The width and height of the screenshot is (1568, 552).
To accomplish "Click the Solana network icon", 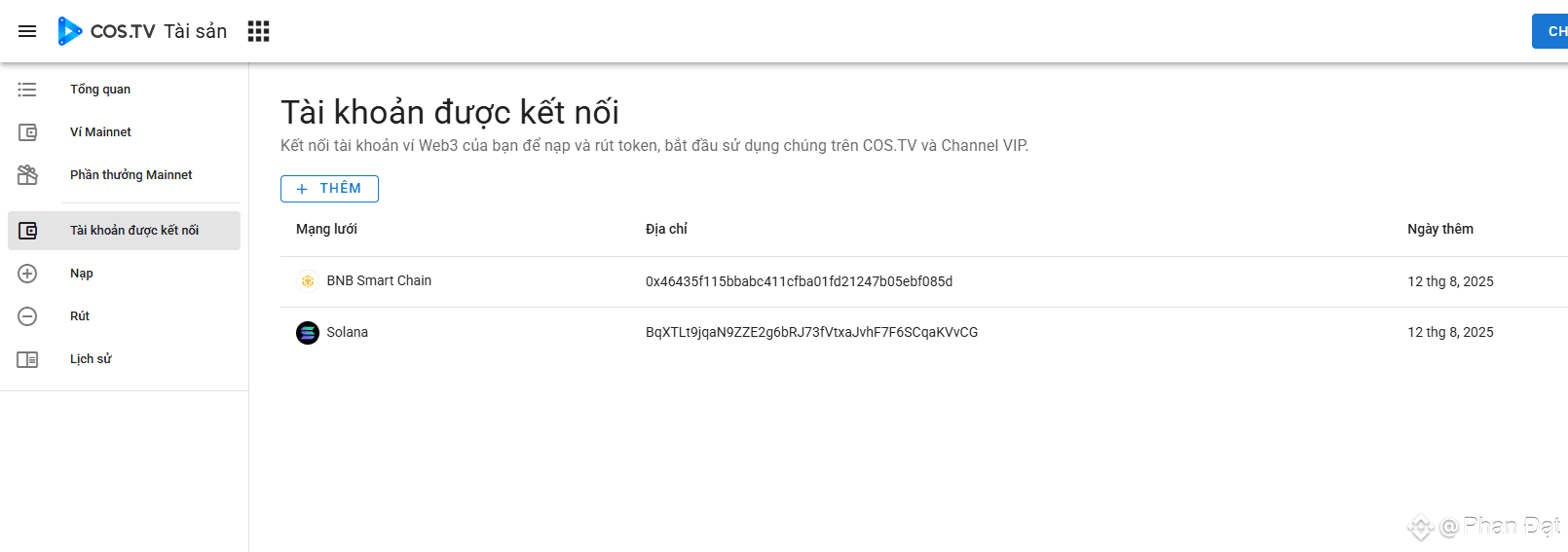I will (308, 333).
